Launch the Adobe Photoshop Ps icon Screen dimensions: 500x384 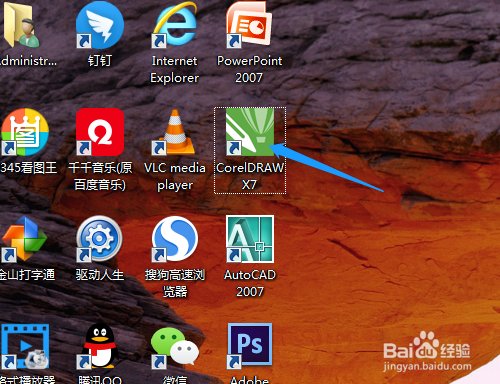(250, 346)
